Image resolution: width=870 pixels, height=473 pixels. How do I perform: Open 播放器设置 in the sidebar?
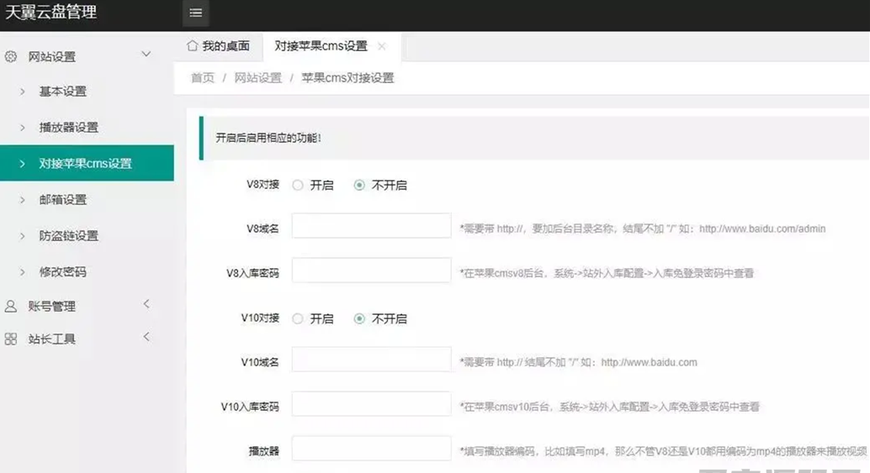[68, 128]
